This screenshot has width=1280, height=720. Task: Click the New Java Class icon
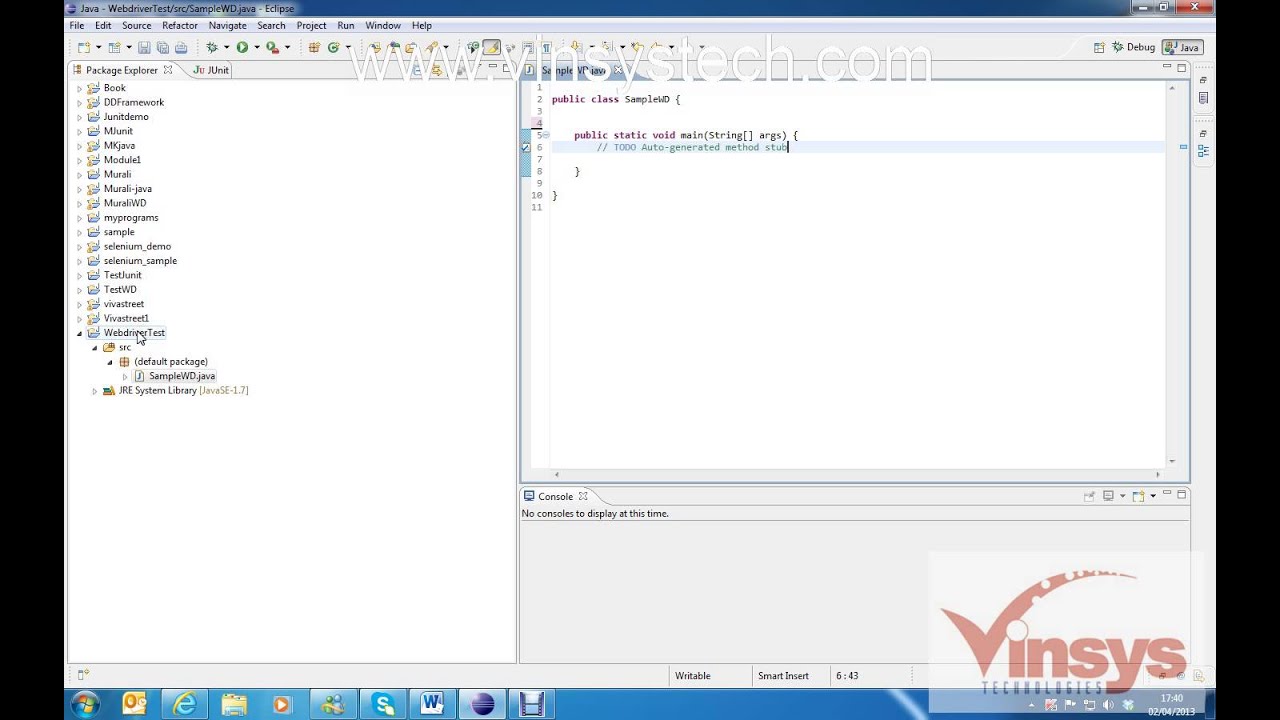click(x=334, y=47)
